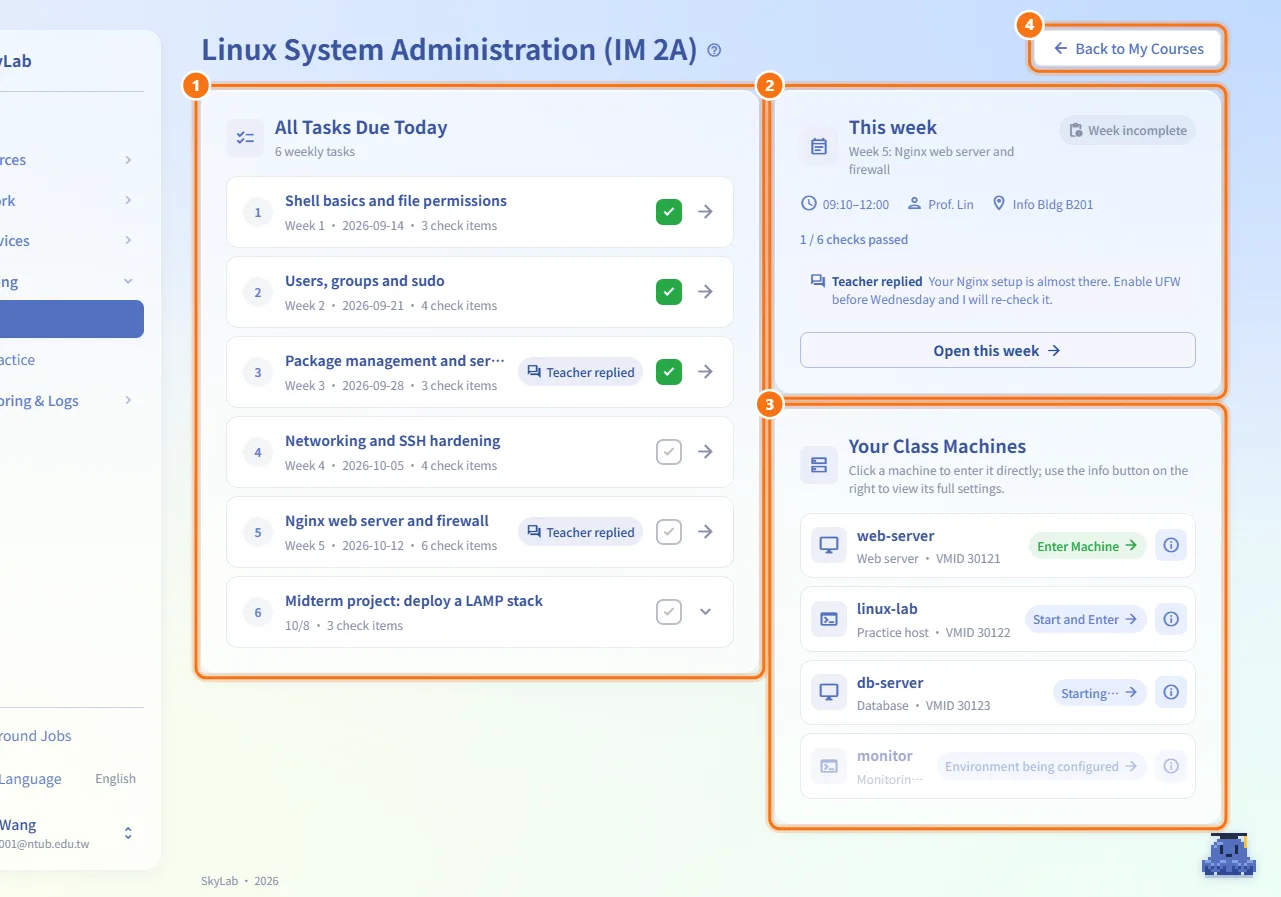Image resolution: width=1281 pixels, height=897 pixels.
Task: Expand the sidebar item ending in 'rces'
Action: pyautogui.click(x=128, y=160)
